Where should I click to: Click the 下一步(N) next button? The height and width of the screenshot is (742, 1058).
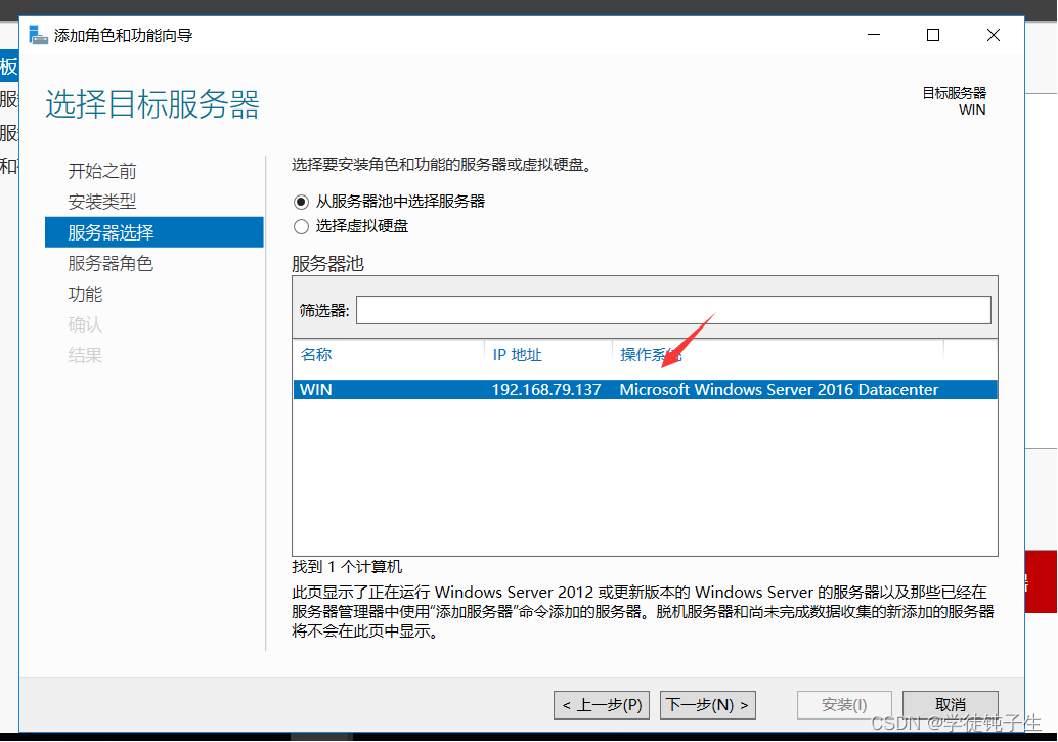(708, 706)
